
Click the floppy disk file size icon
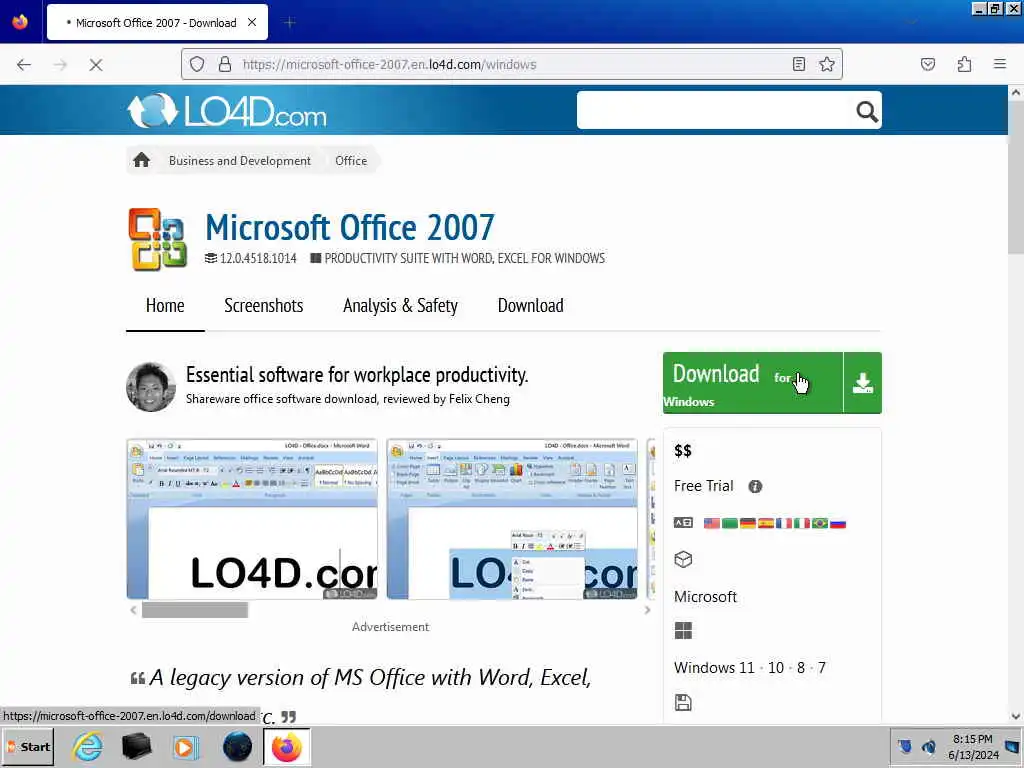tap(683, 703)
